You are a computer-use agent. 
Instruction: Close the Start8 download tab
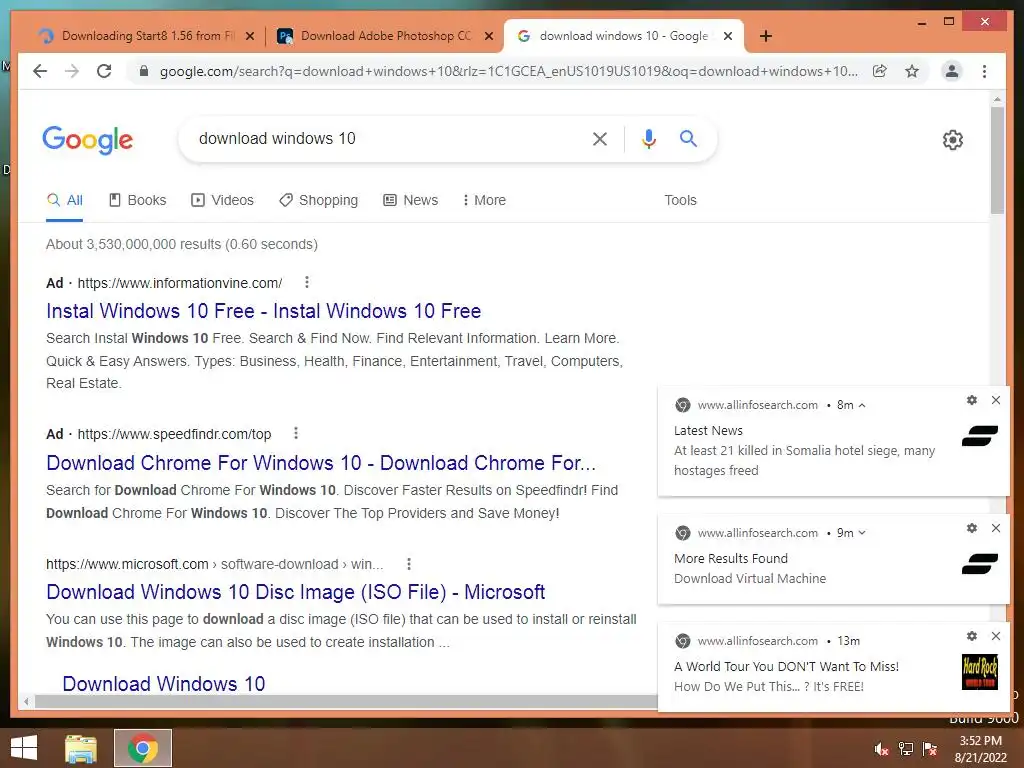point(249,36)
